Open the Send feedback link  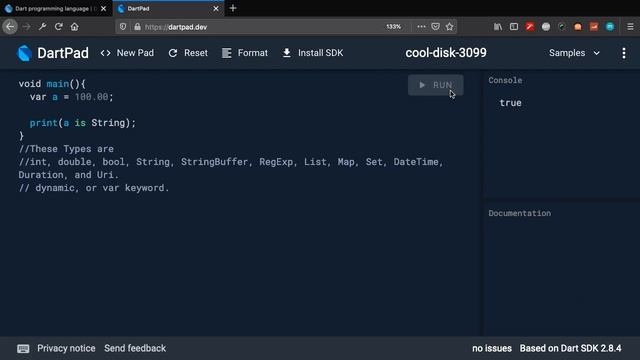(x=135, y=349)
